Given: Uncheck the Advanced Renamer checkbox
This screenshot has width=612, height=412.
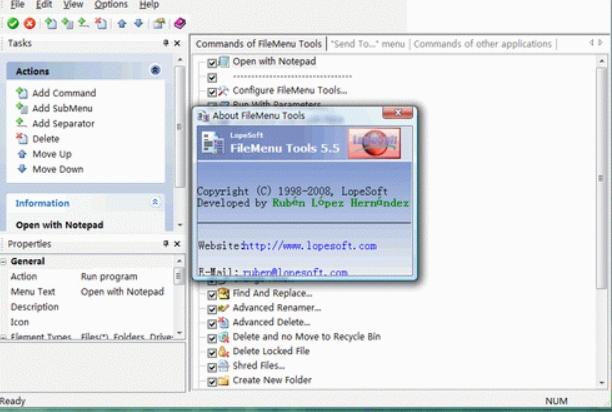Looking at the screenshot, I should pyautogui.click(x=212, y=309).
